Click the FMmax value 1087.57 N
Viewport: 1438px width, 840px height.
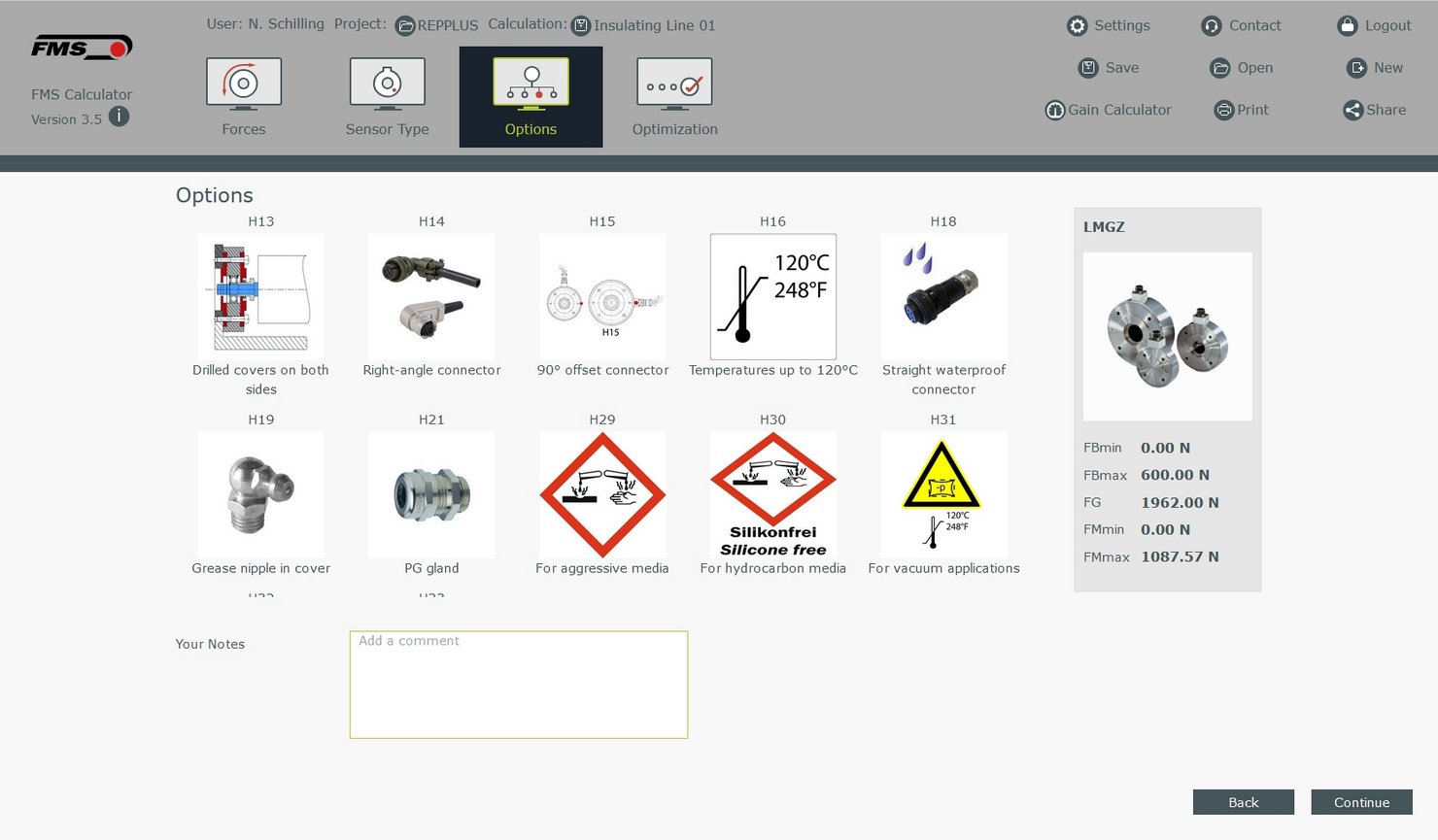point(1180,556)
